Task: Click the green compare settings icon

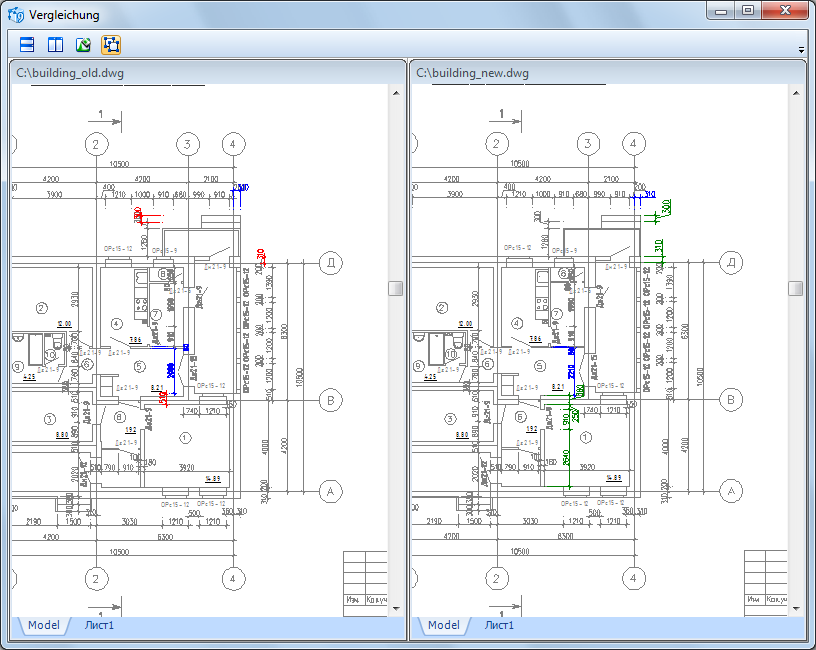Action: 83,45
